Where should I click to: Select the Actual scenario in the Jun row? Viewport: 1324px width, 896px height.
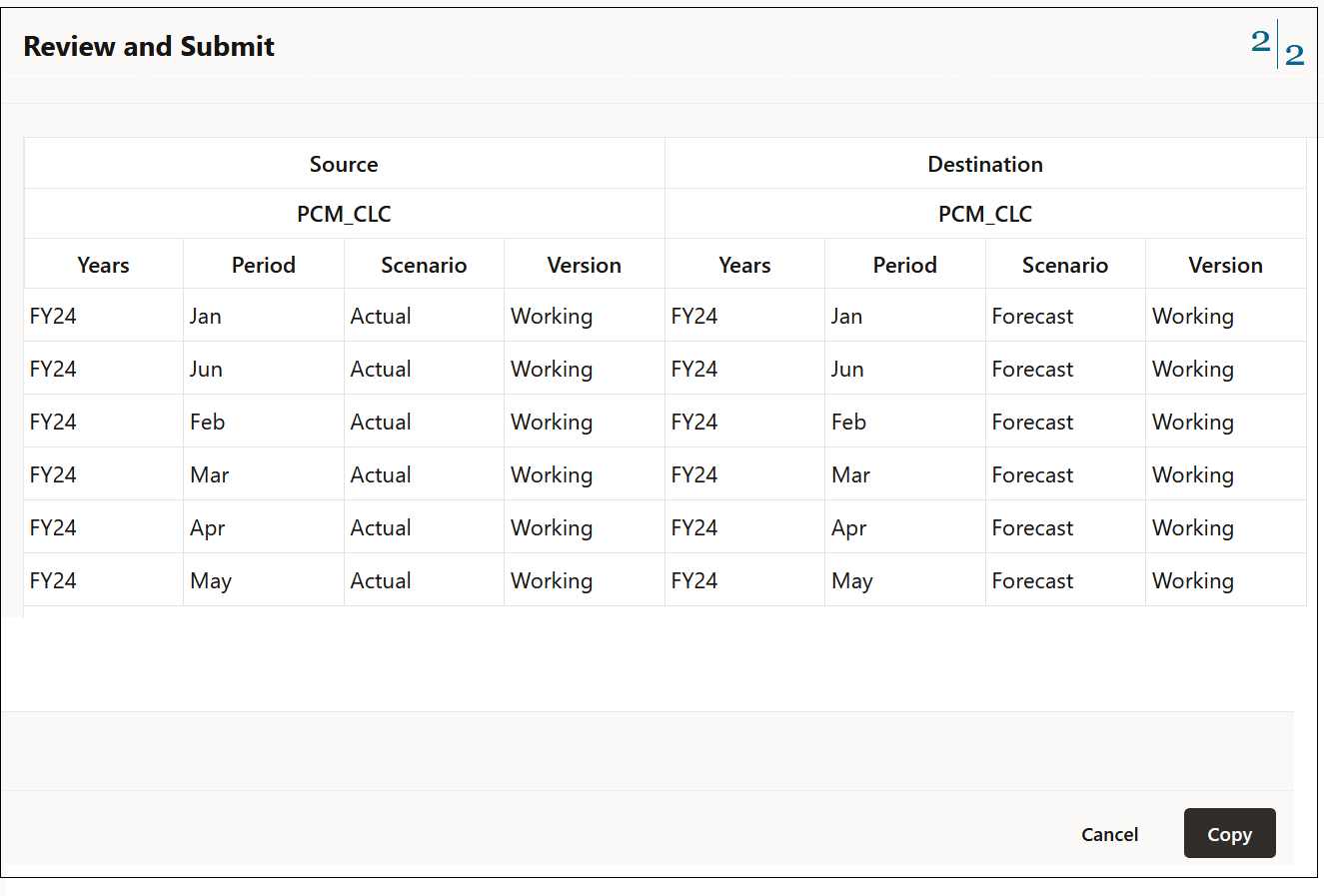[381, 369]
